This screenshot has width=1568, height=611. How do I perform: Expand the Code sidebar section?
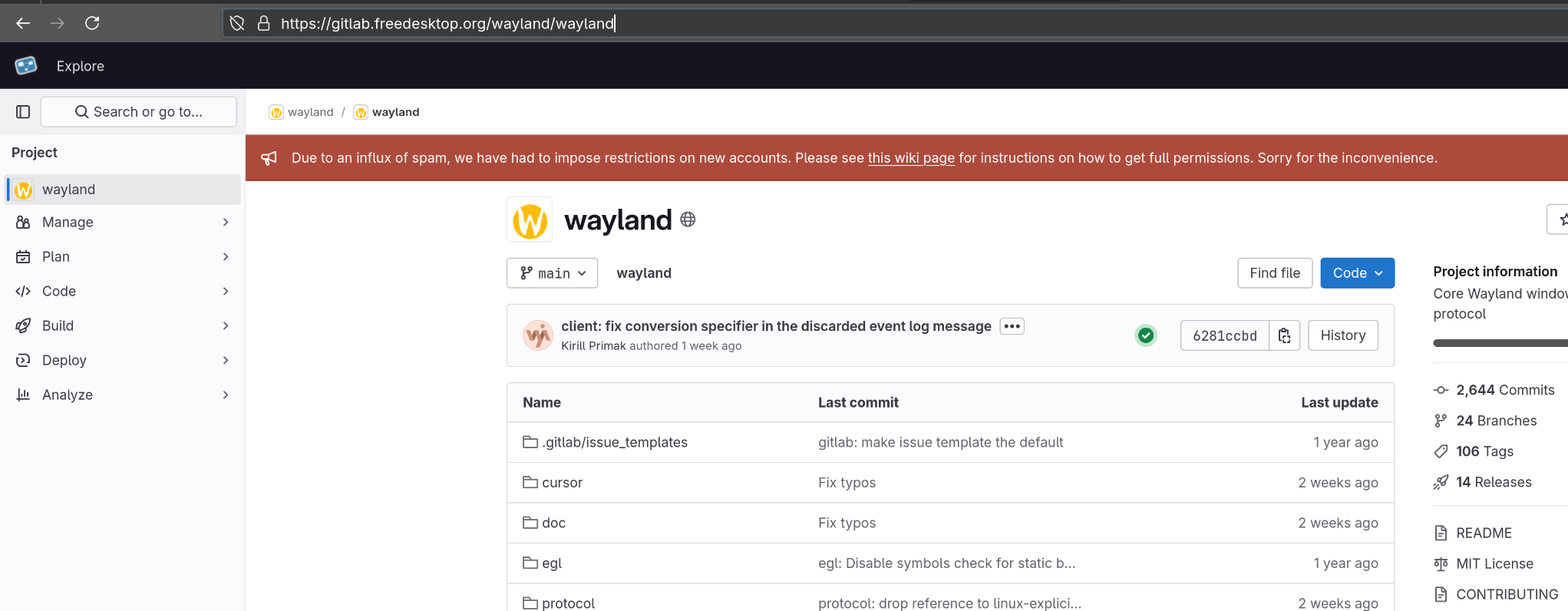[123, 291]
